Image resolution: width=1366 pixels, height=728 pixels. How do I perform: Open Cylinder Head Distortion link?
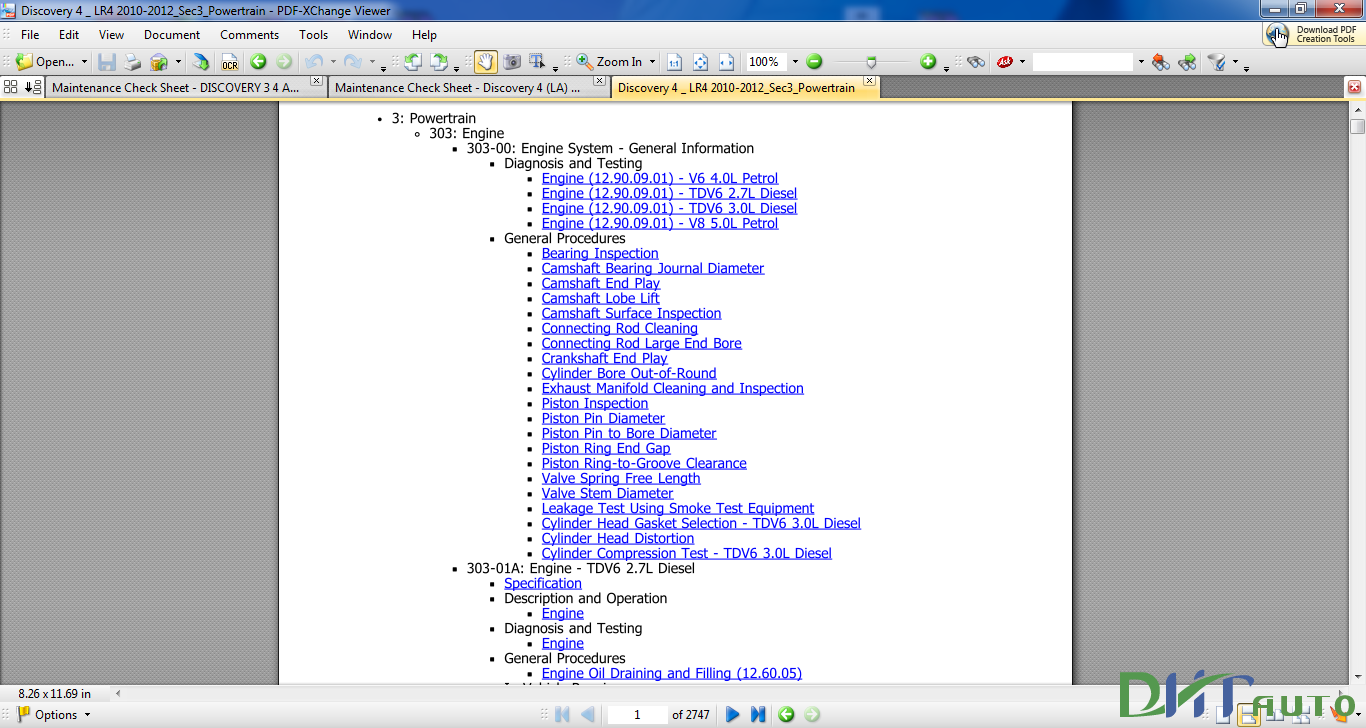coord(618,539)
